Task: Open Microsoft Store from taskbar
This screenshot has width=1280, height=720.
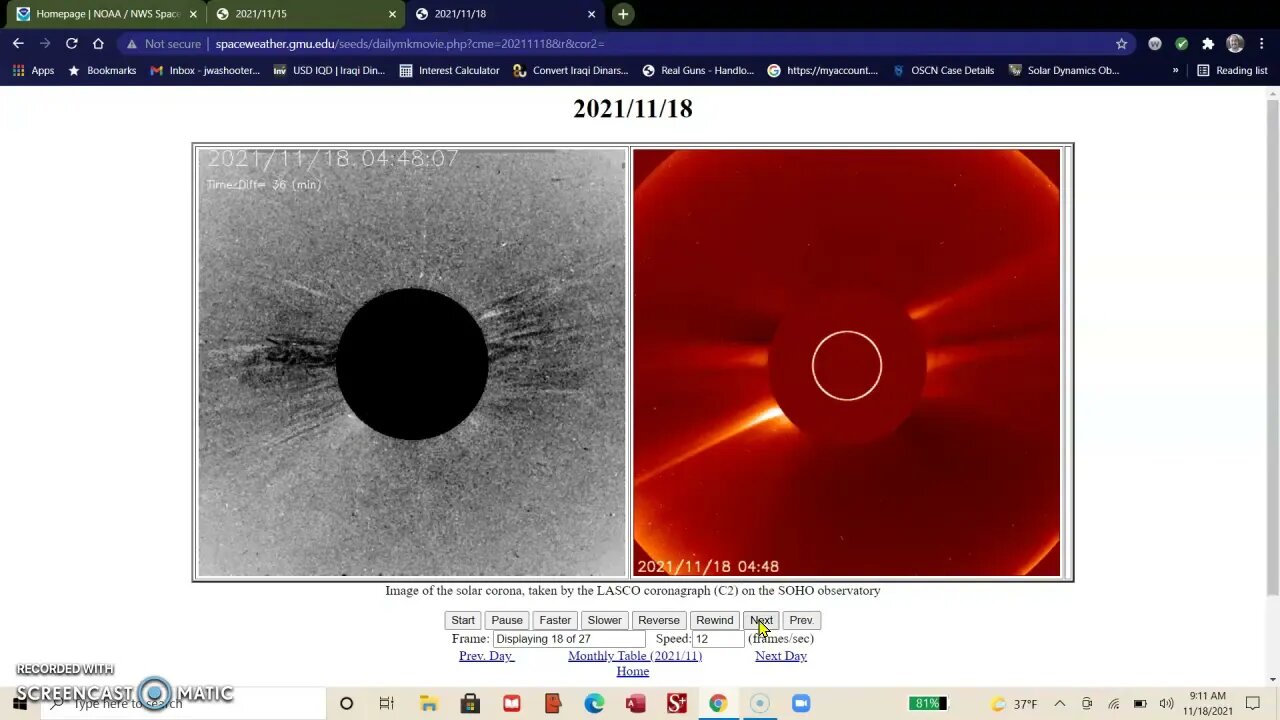Action: pyautogui.click(x=470, y=704)
